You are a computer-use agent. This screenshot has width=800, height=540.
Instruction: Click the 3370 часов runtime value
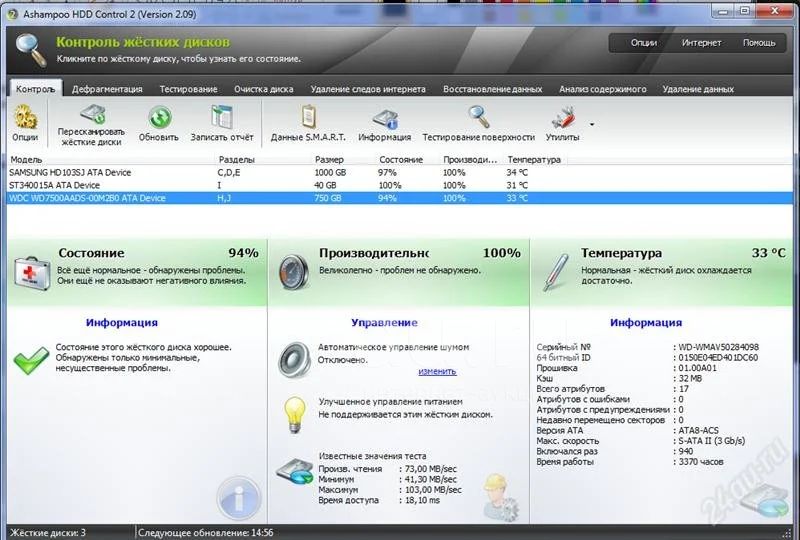[701, 462]
